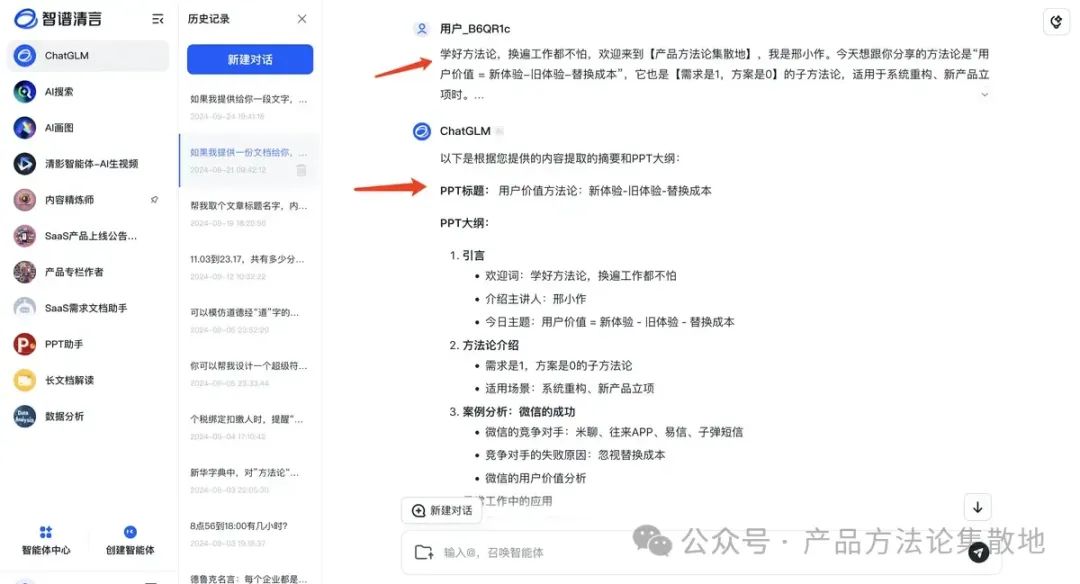The width and height of the screenshot is (1080, 584).
Task: Open 创建智能体 icon
Action: (x=130, y=532)
